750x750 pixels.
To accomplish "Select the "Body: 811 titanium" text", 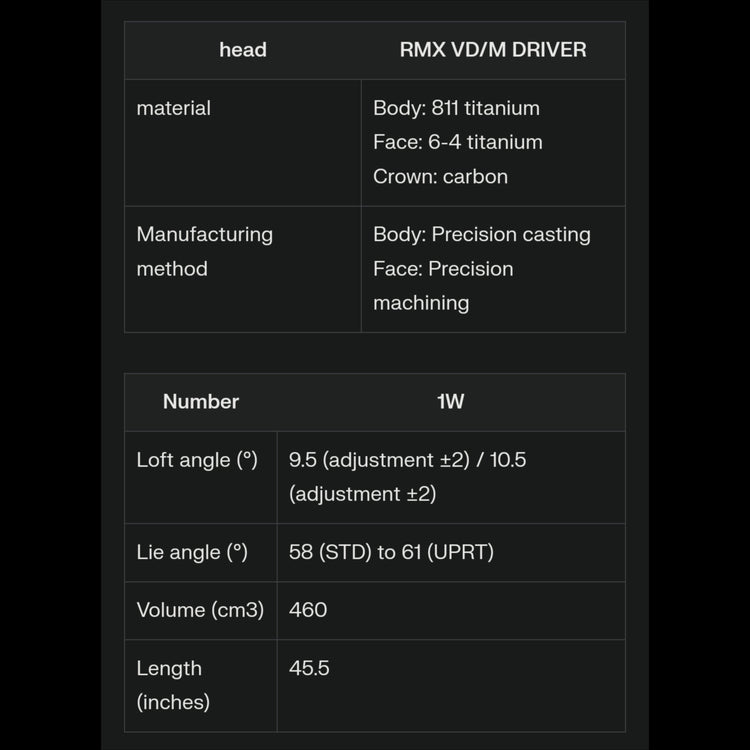I will pyautogui.click(x=456, y=108).
